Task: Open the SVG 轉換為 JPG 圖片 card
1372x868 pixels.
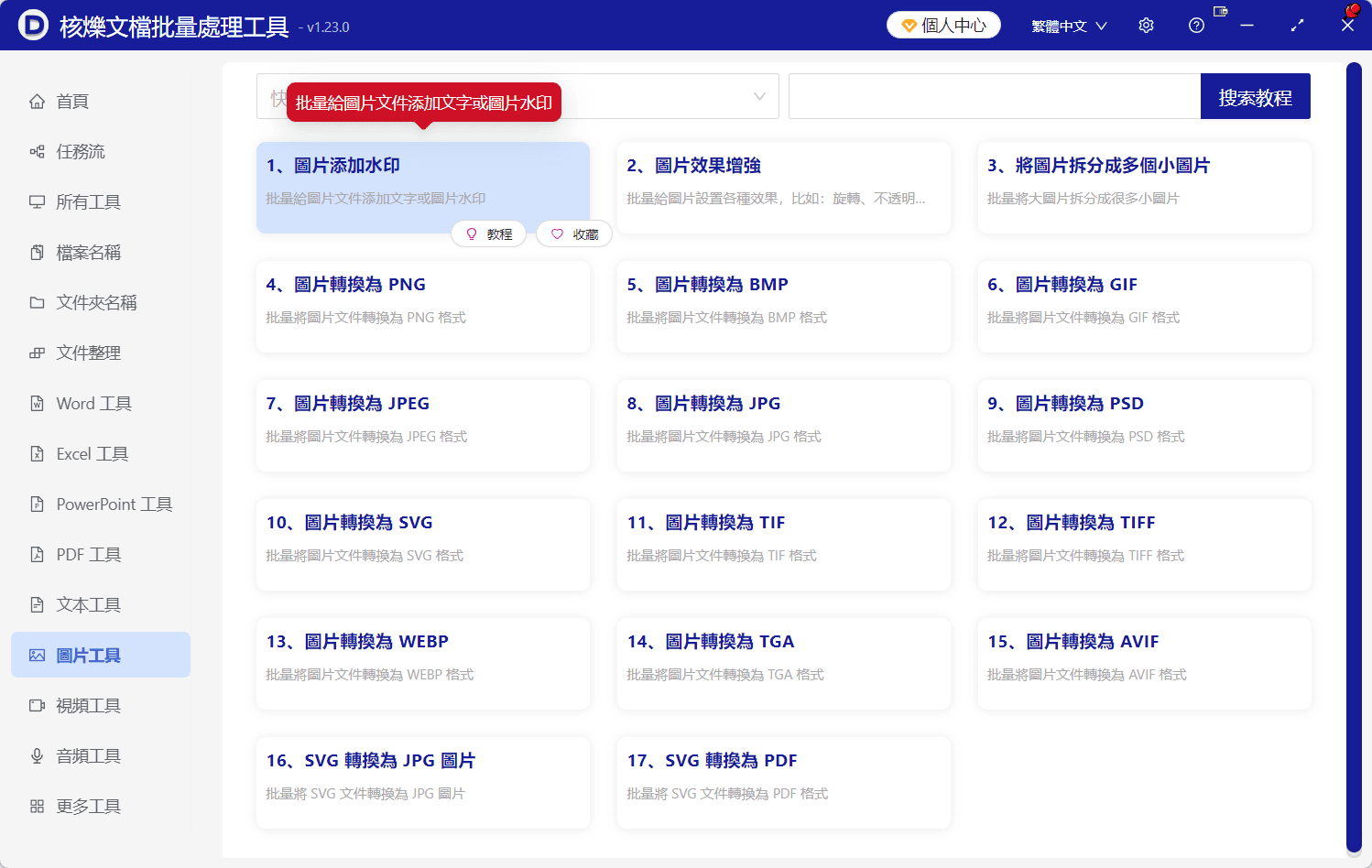Action: (x=423, y=783)
